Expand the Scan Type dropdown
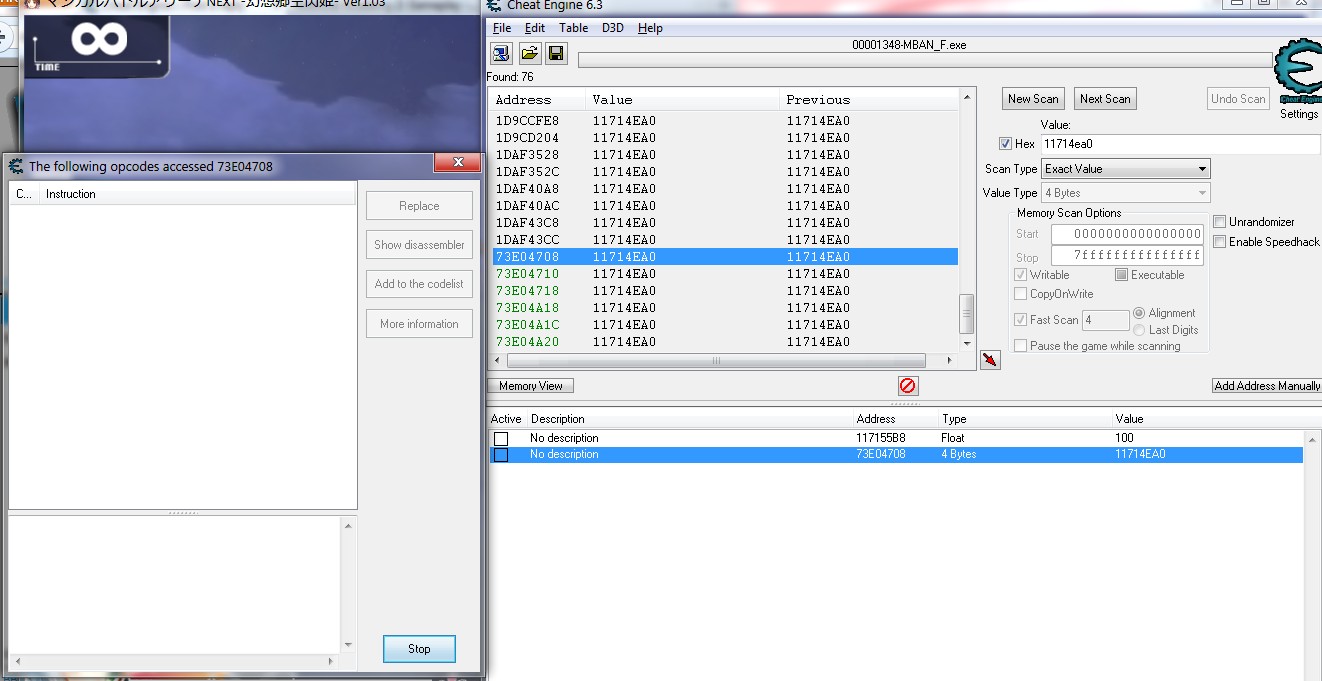The height and width of the screenshot is (681, 1322). (1125, 169)
